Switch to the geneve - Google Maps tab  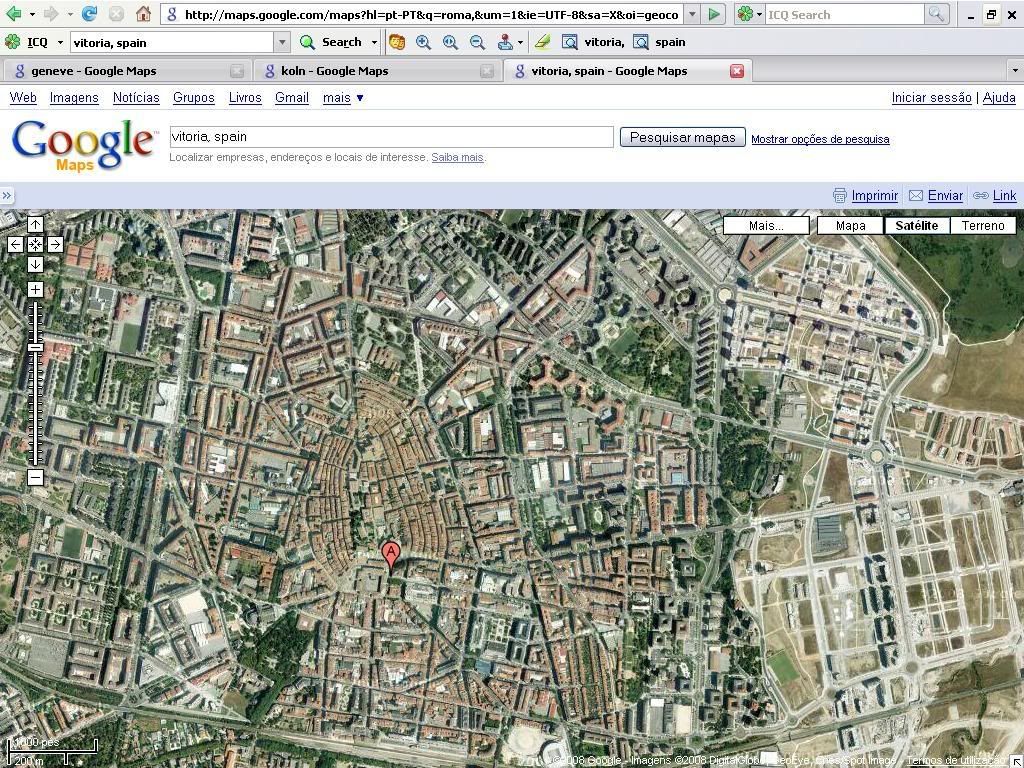pos(94,71)
